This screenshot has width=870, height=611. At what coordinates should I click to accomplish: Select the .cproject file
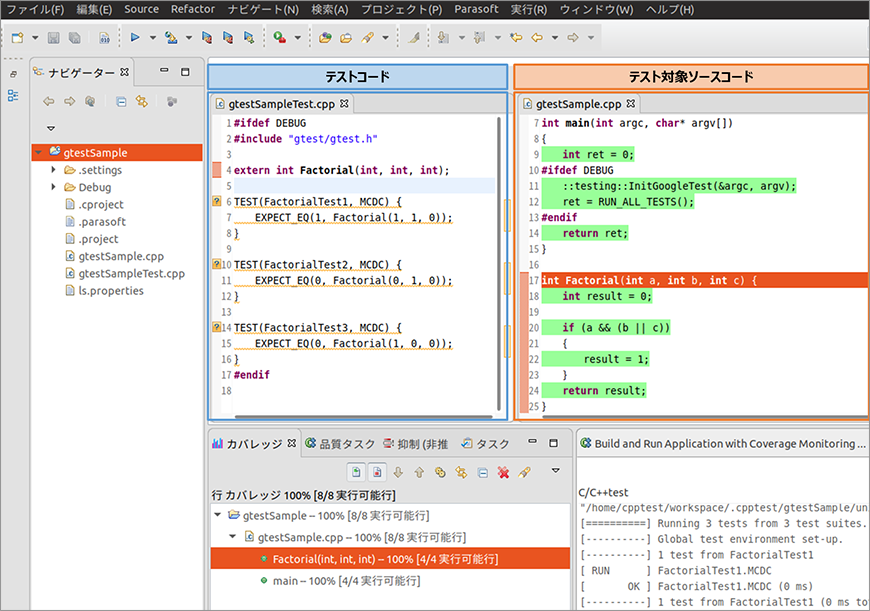coord(101,204)
